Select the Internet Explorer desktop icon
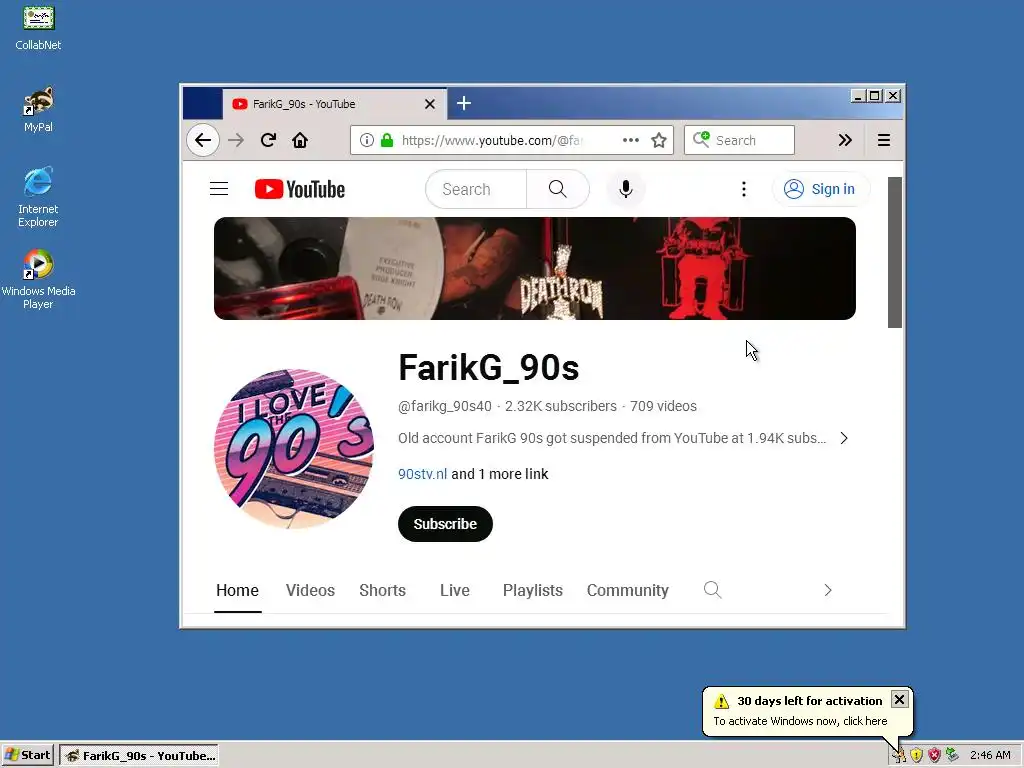This screenshot has width=1024, height=768. tap(38, 197)
